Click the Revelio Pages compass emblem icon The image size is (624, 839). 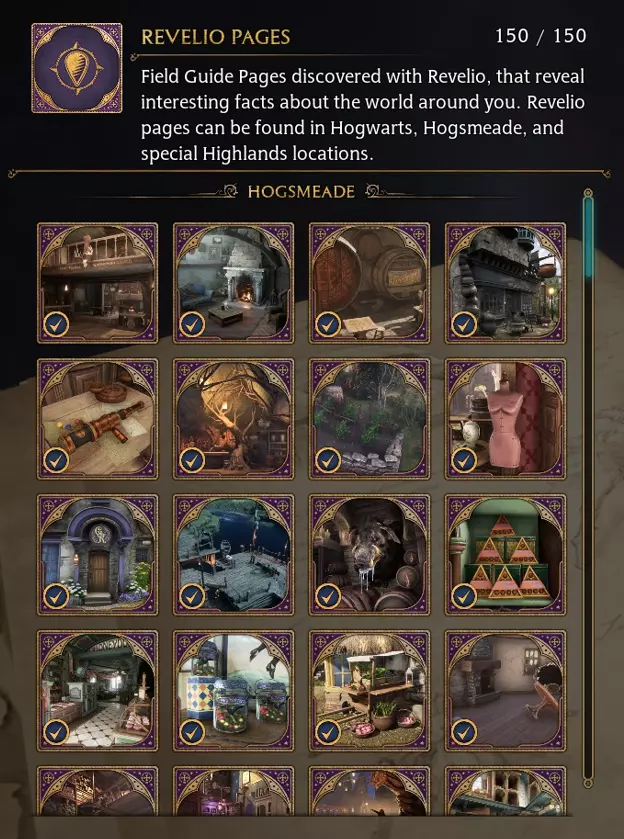(77, 68)
